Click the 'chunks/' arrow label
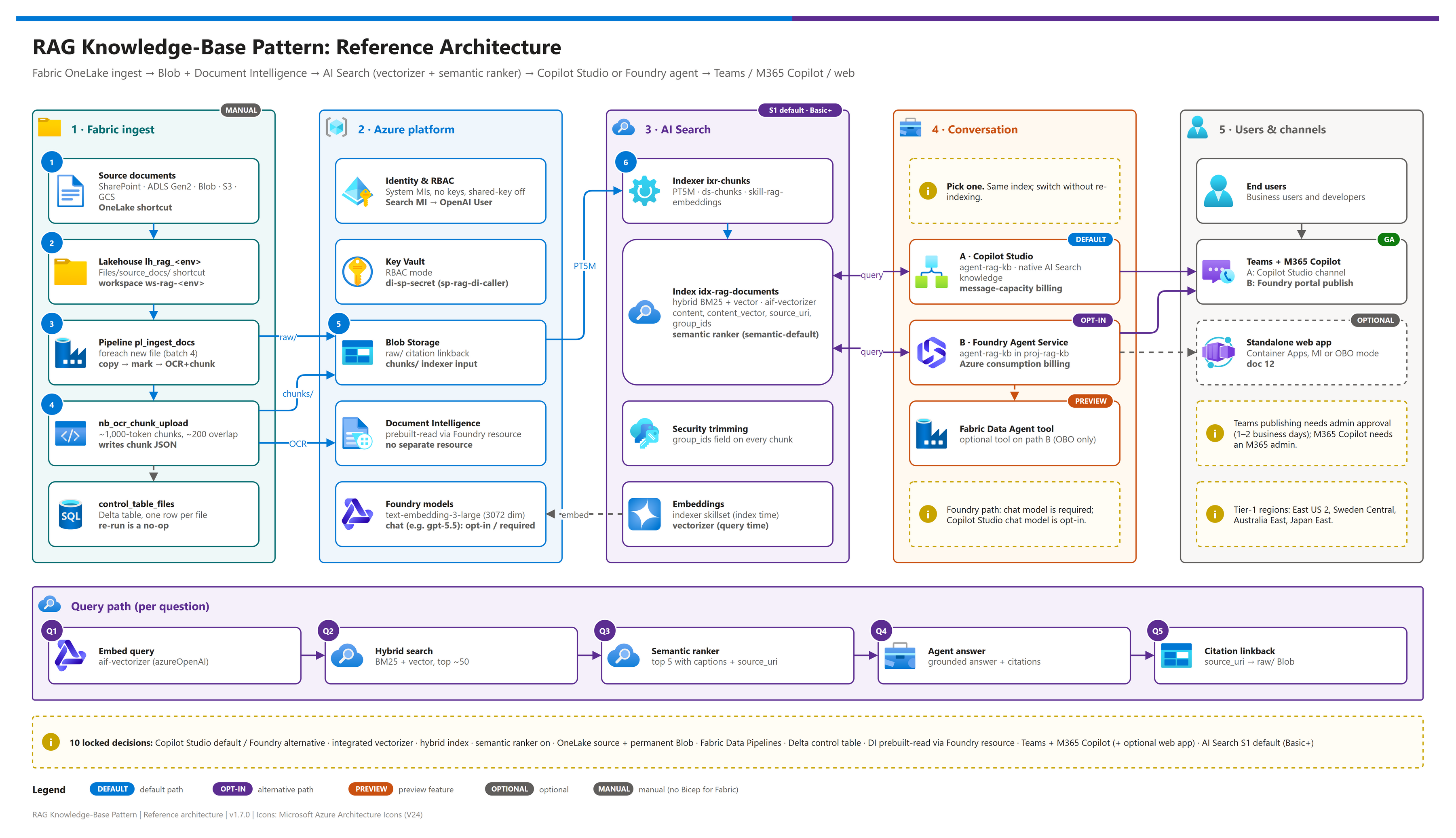 [298, 394]
